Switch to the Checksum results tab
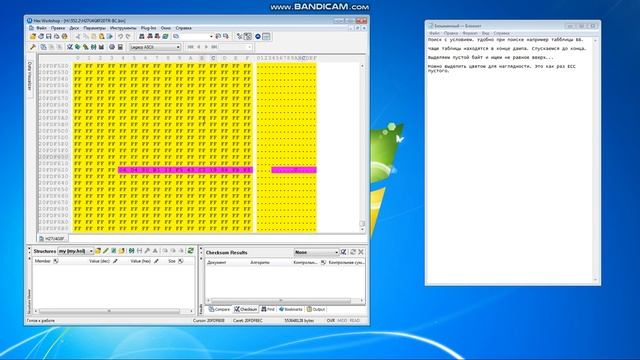The height and width of the screenshot is (360, 640). [246, 309]
